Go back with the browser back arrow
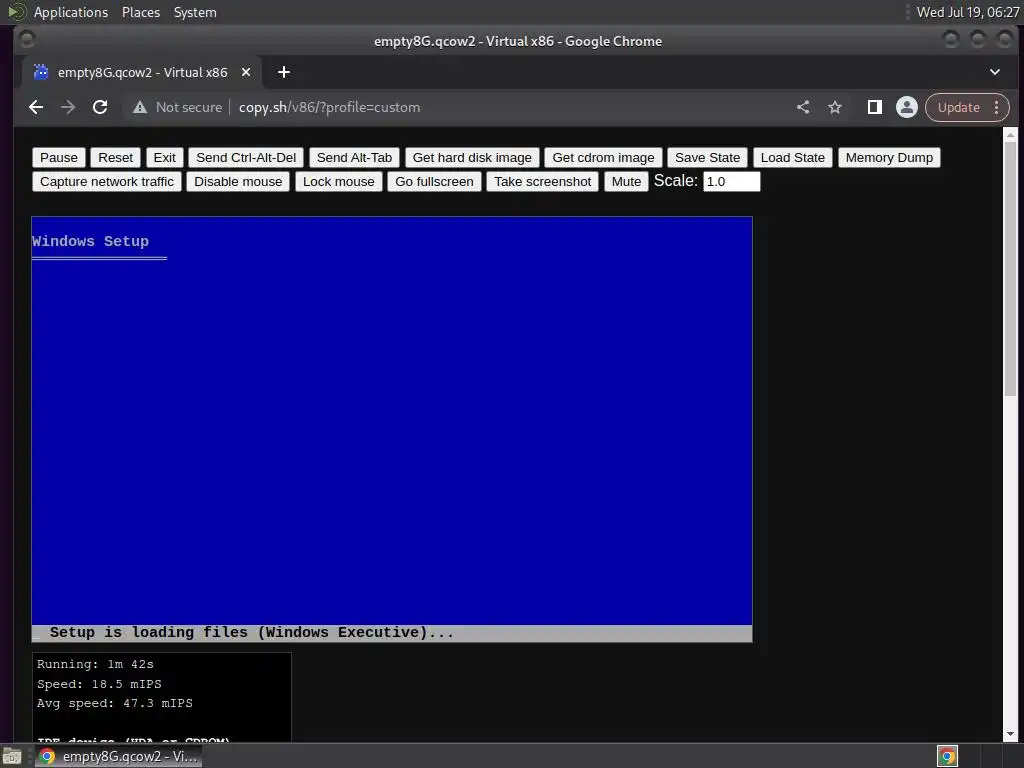This screenshot has width=1024, height=768. [36, 107]
